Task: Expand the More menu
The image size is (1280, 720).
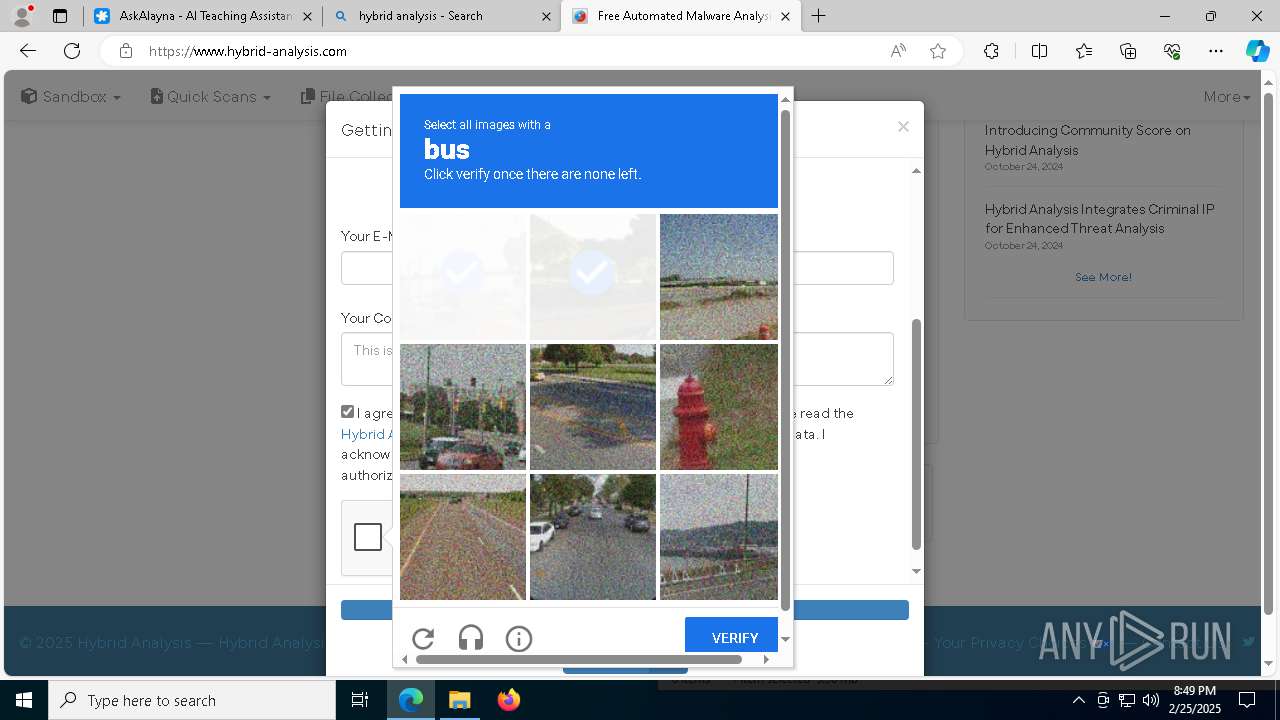Action: tap(1227, 97)
